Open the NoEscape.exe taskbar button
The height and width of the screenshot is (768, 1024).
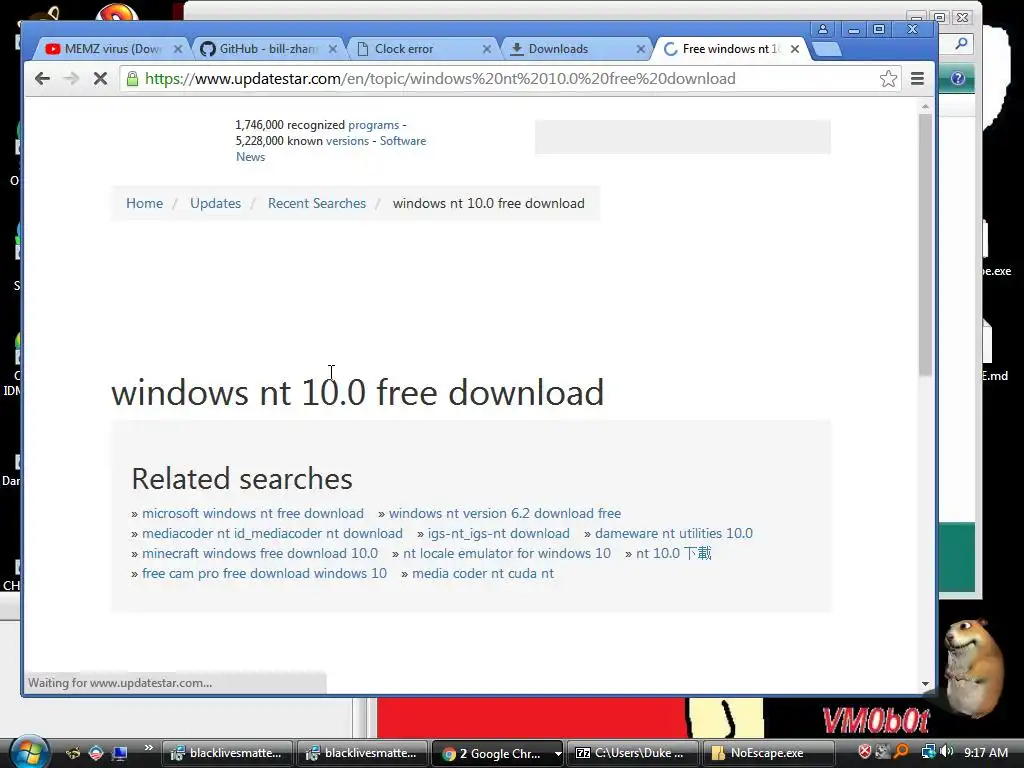767,753
